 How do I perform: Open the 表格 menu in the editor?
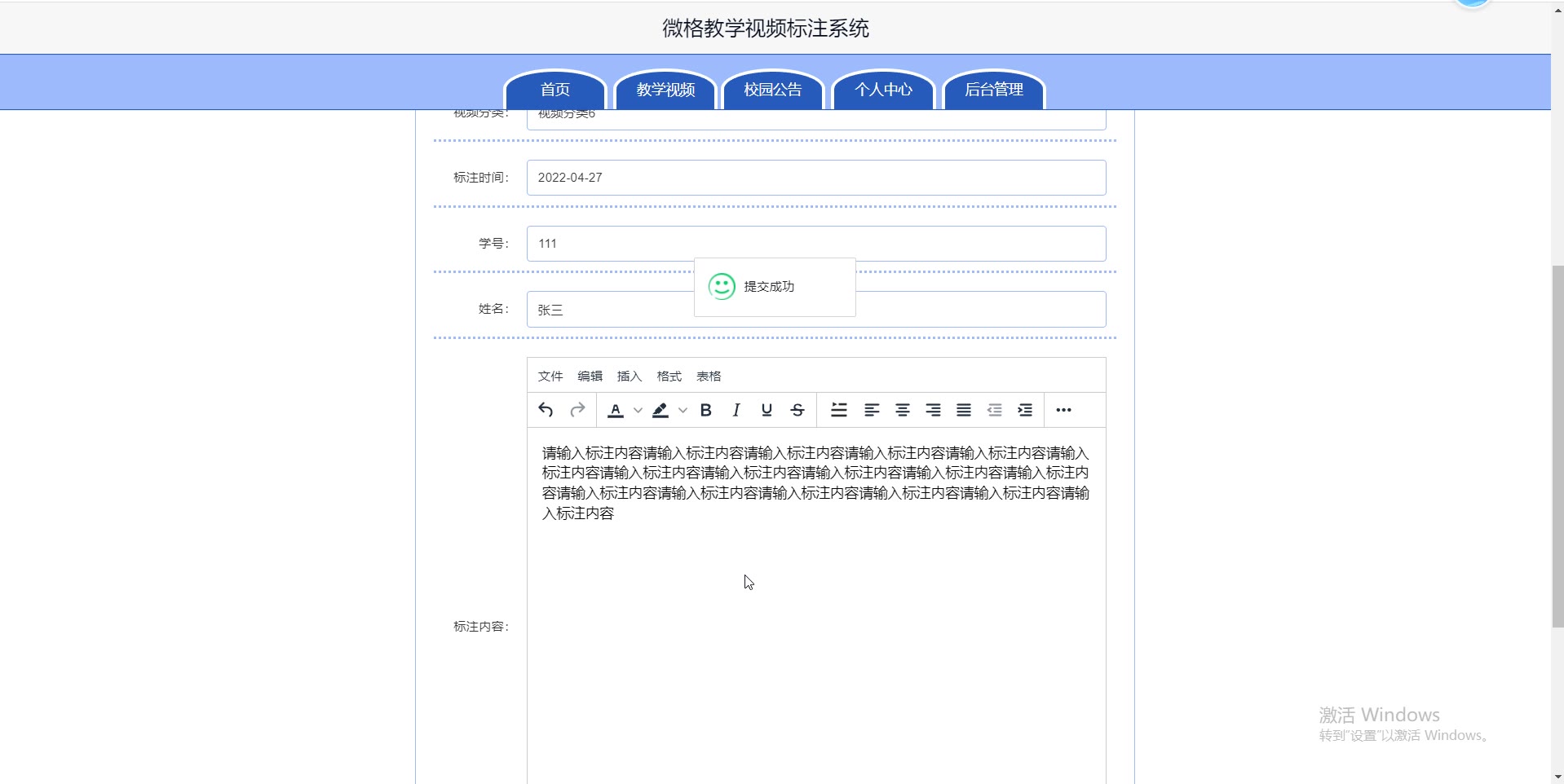(x=709, y=376)
